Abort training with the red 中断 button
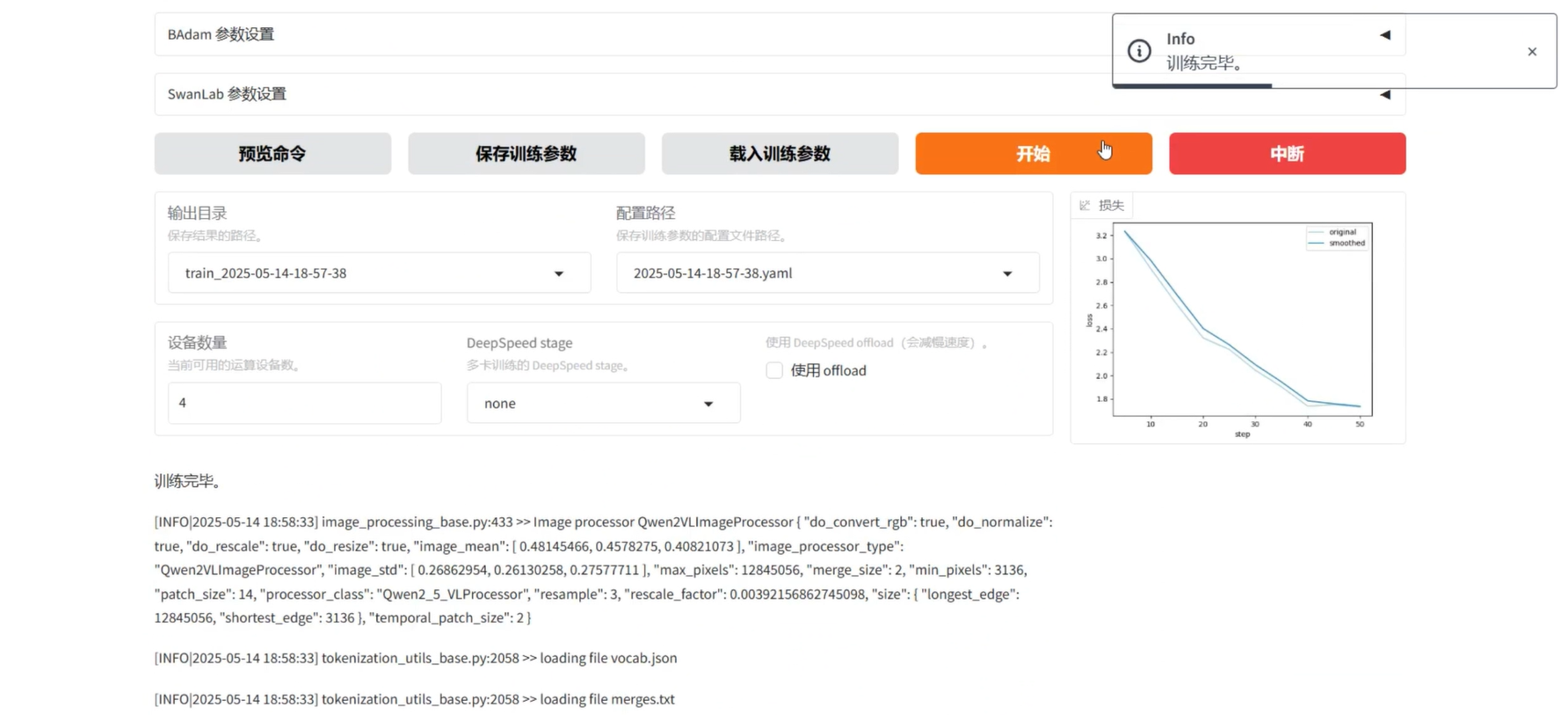 pos(1287,154)
